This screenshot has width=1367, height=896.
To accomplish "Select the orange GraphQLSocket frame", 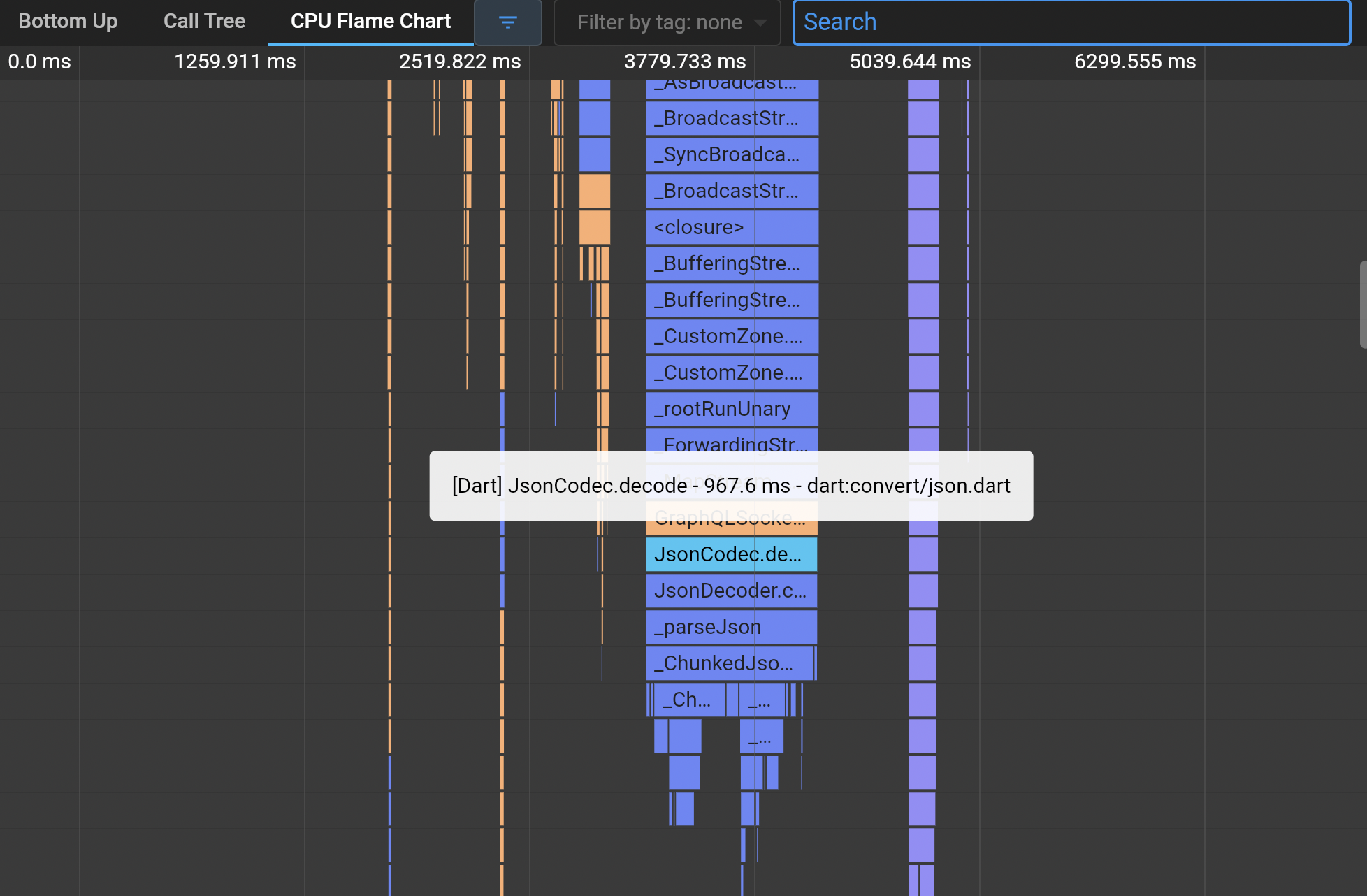I will 730,519.
